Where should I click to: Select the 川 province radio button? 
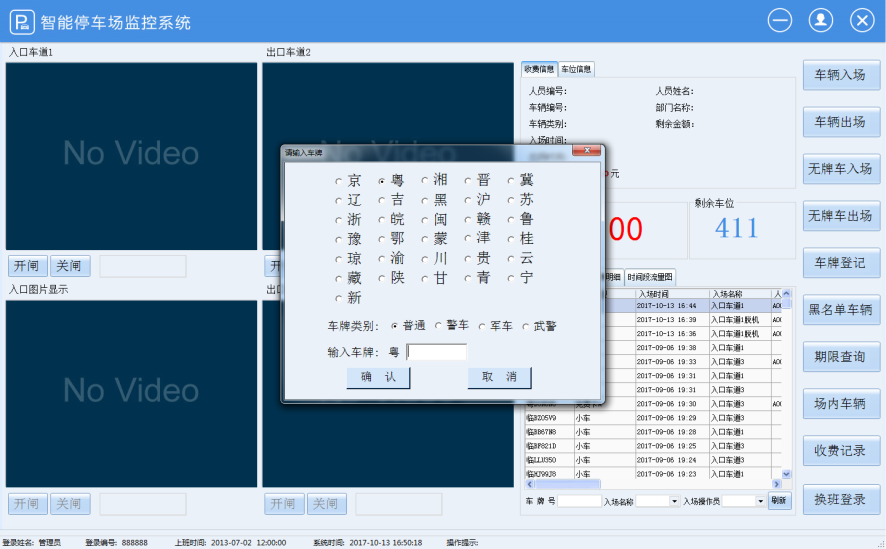pyautogui.click(x=425, y=259)
